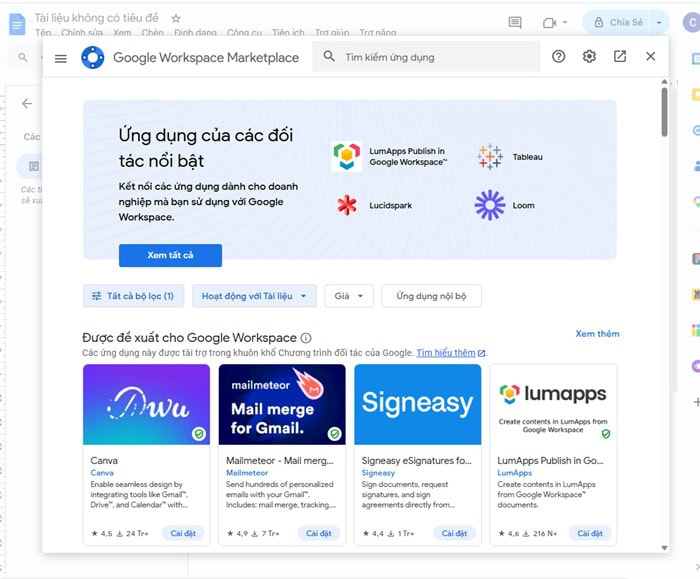The image size is (700, 579).
Task: Click the Google Workspace Marketplace logo
Action: click(92, 58)
